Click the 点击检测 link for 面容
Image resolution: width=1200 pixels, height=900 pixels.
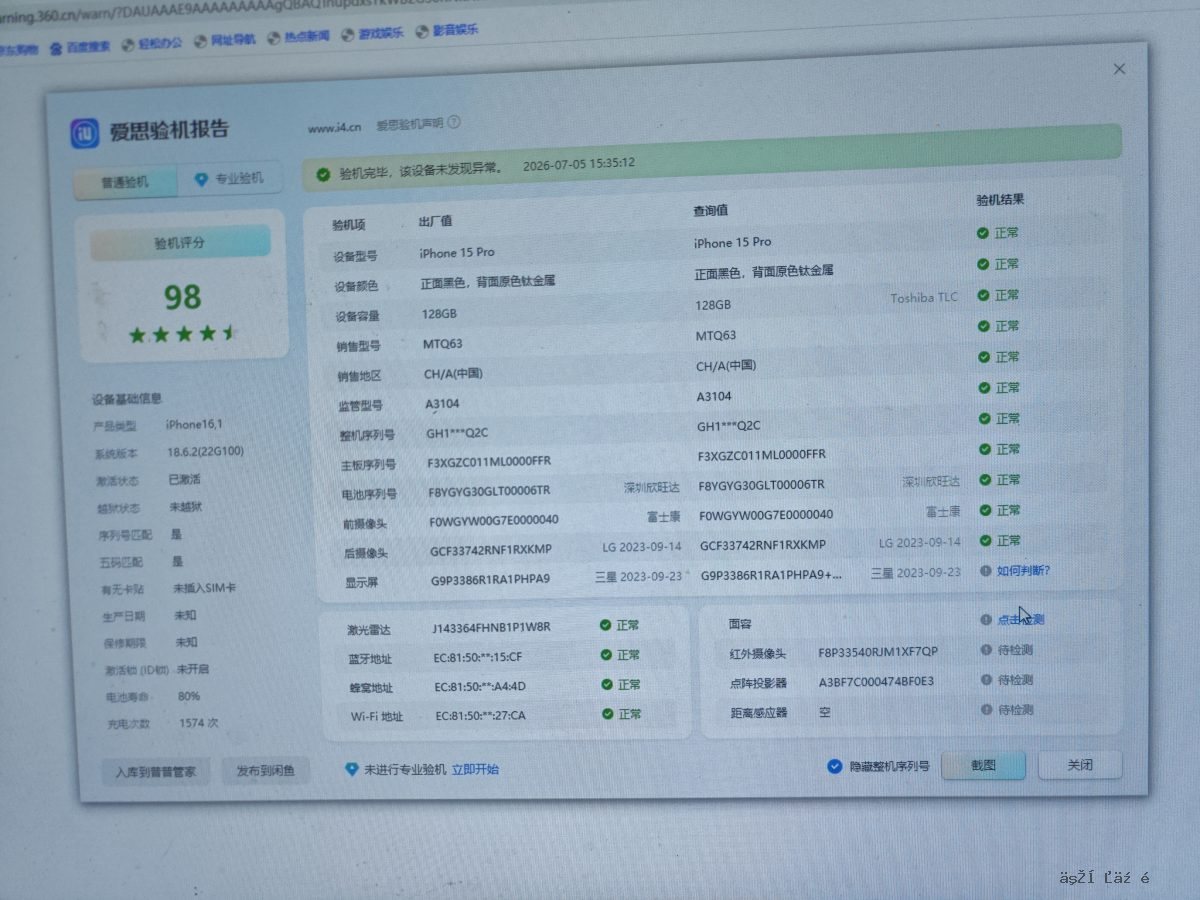coord(1020,619)
